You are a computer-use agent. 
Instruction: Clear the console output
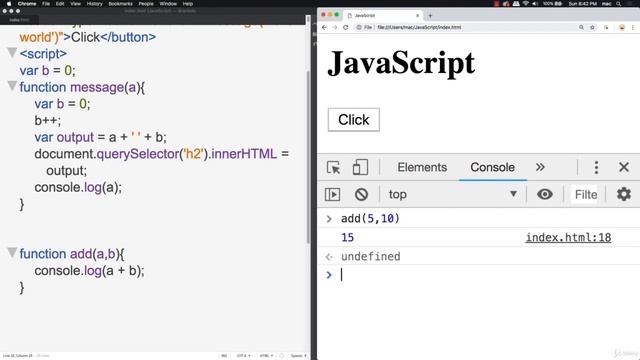361,195
